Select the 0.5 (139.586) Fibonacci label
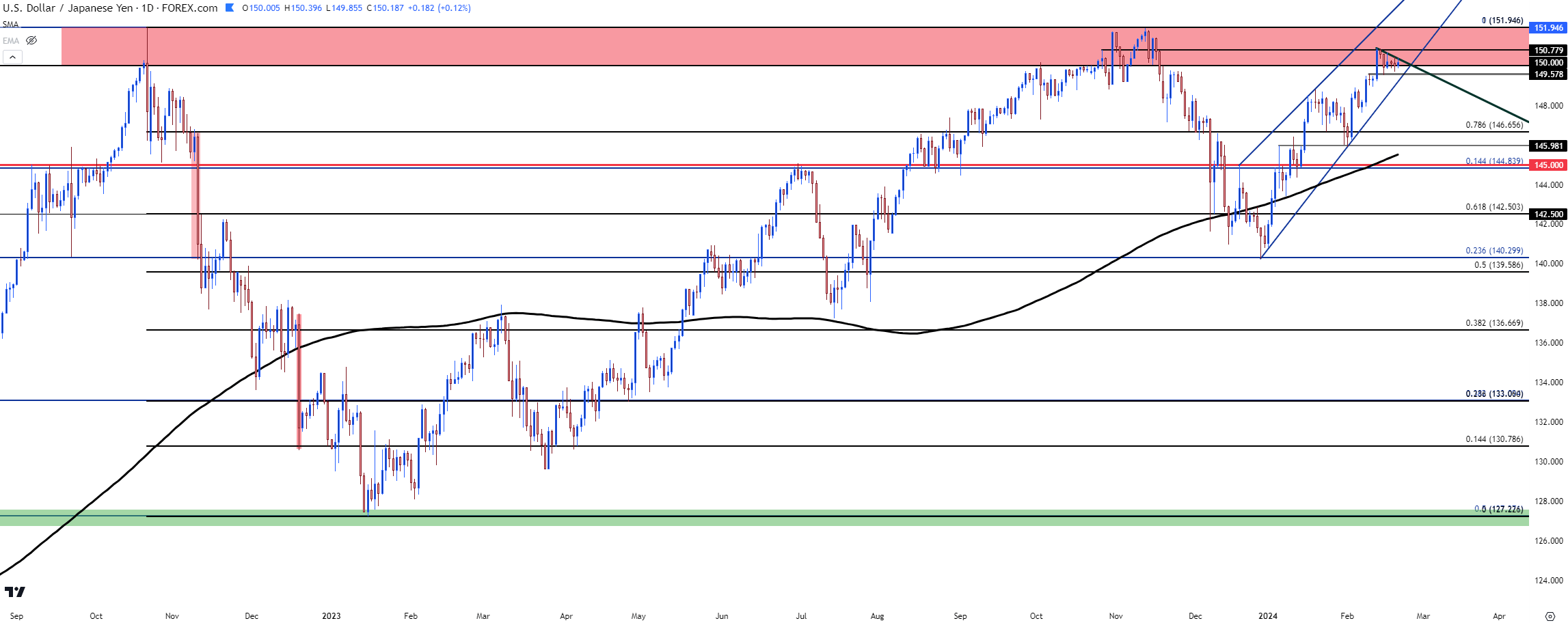 (1499, 265)
